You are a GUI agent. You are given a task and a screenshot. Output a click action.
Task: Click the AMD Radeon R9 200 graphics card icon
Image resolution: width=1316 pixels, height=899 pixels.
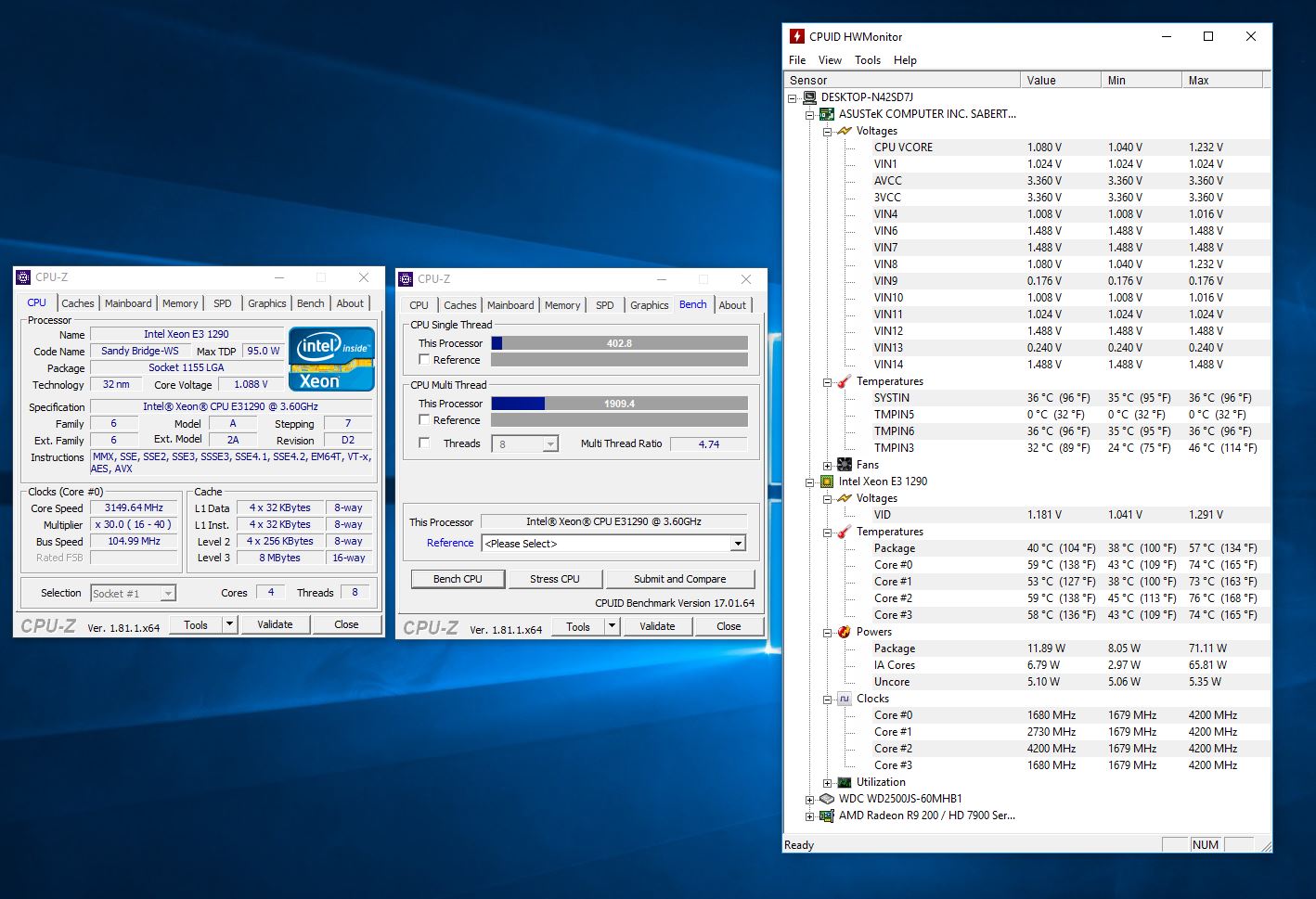(x=827, y=816)
